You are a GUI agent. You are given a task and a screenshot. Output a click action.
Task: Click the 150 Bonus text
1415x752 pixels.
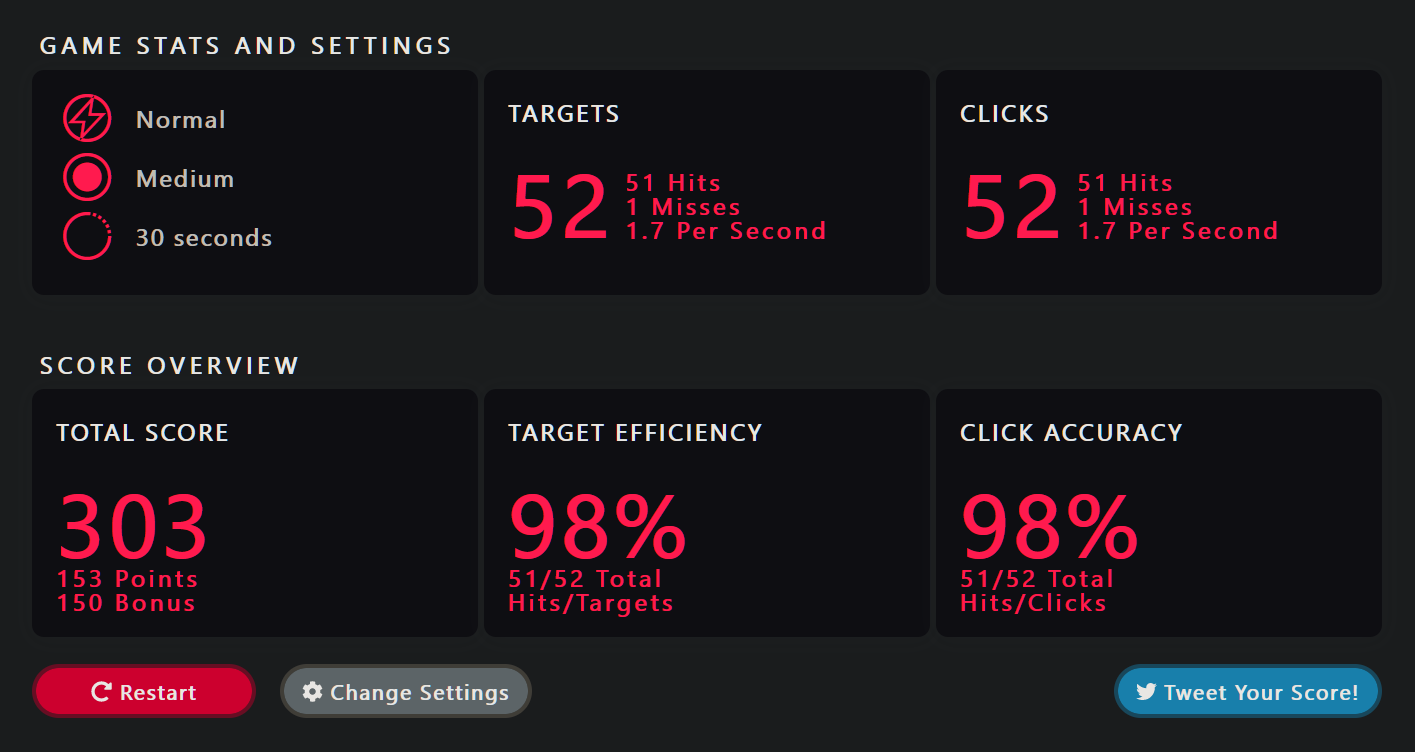point(126,603)
